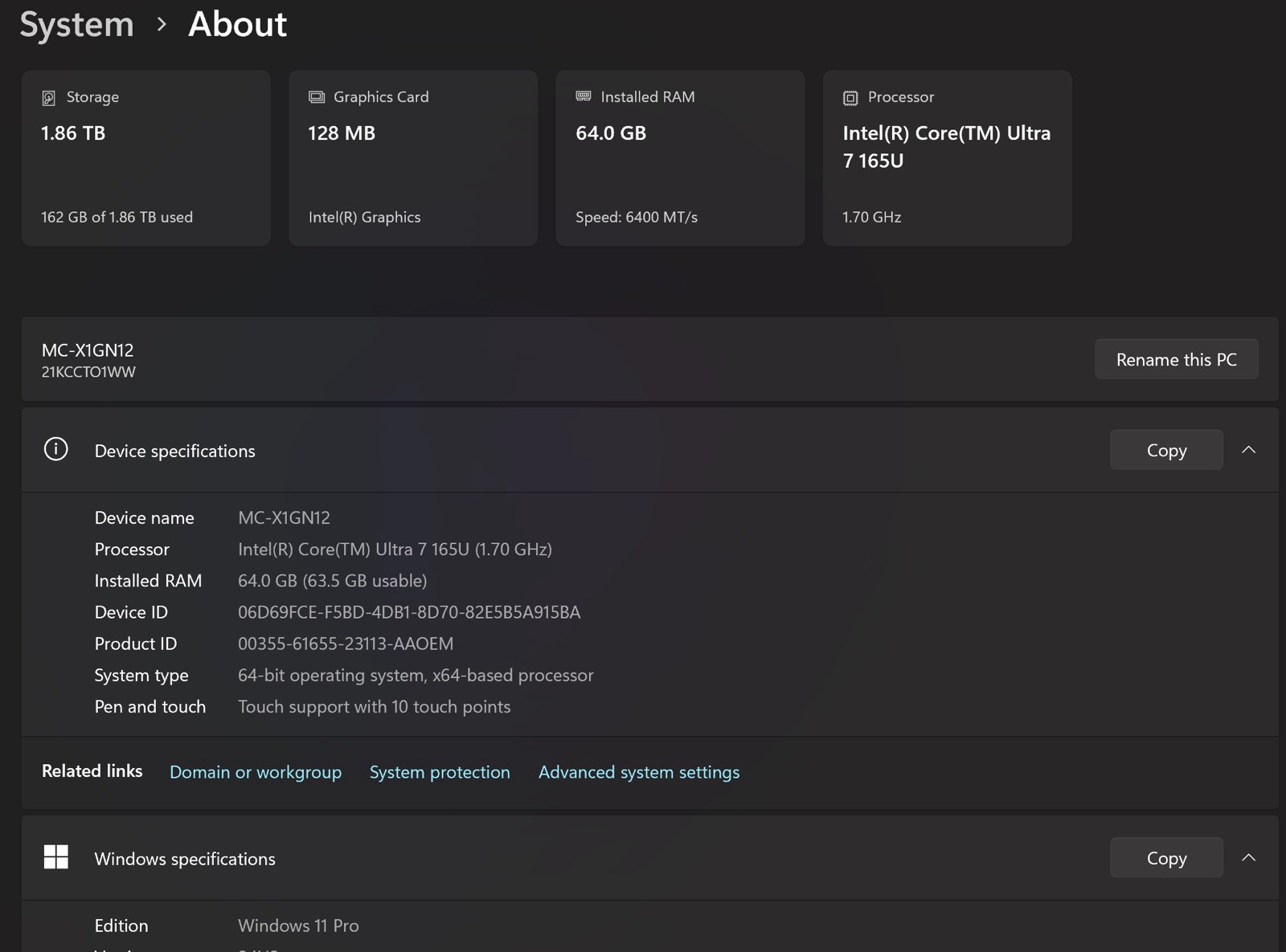The image size is (1286, 952).
Task: Open the System protection link
Action: (440, 772)
